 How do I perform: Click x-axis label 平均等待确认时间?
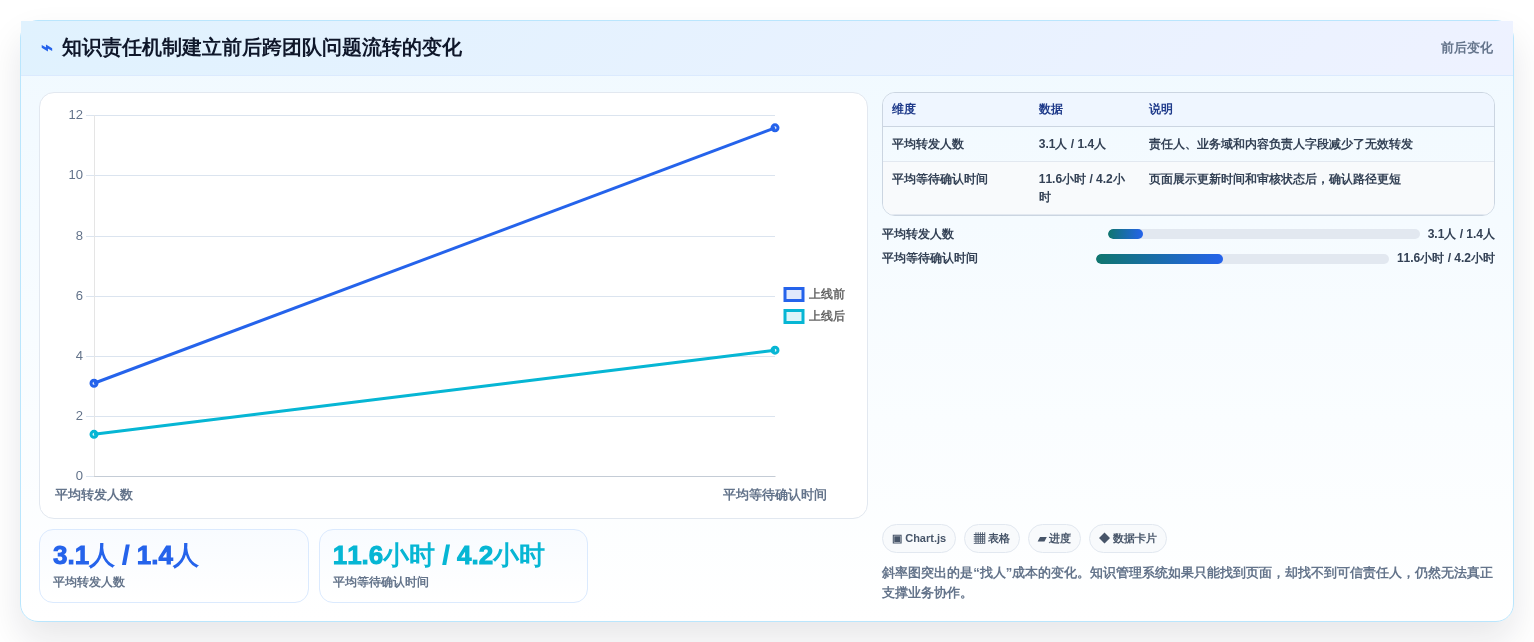tap(775, 495)
